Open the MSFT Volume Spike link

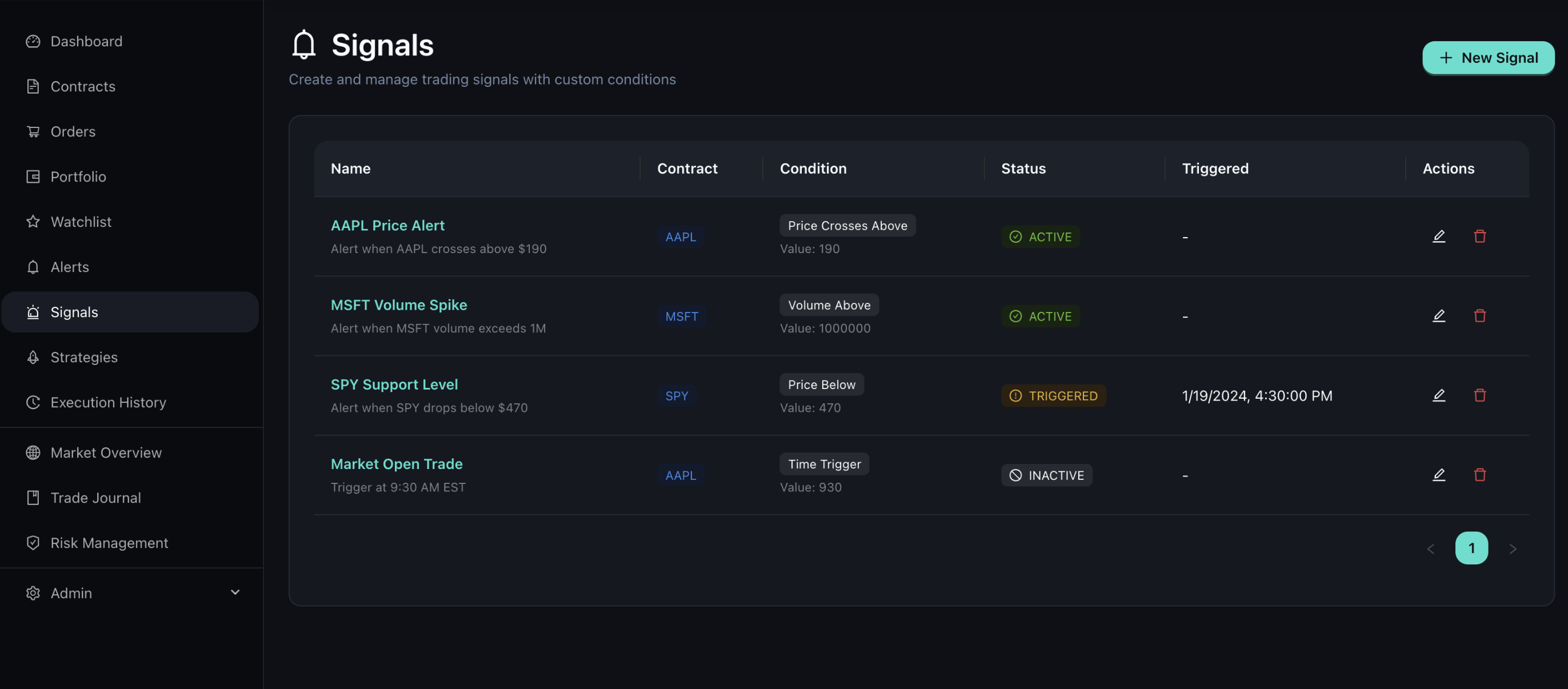coord(399,305)
